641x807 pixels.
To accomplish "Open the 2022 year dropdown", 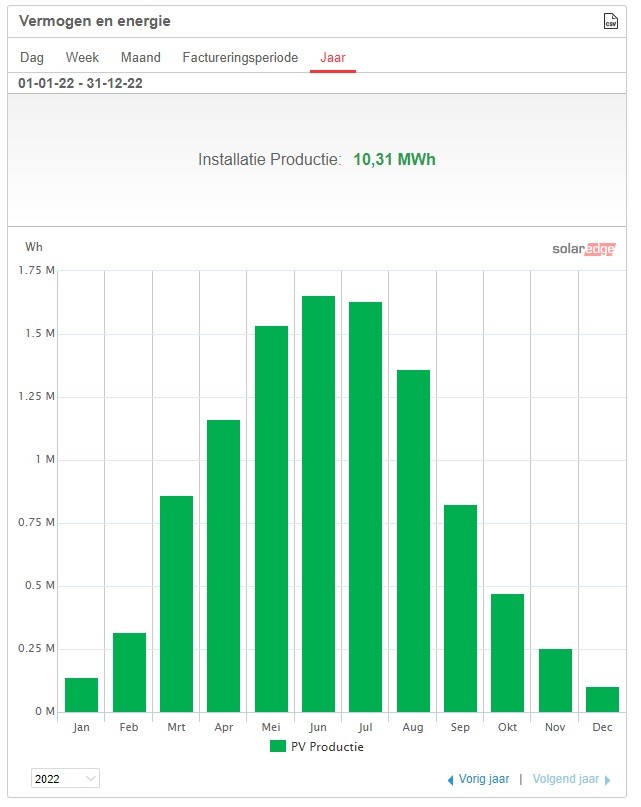I will pos(65,778).
